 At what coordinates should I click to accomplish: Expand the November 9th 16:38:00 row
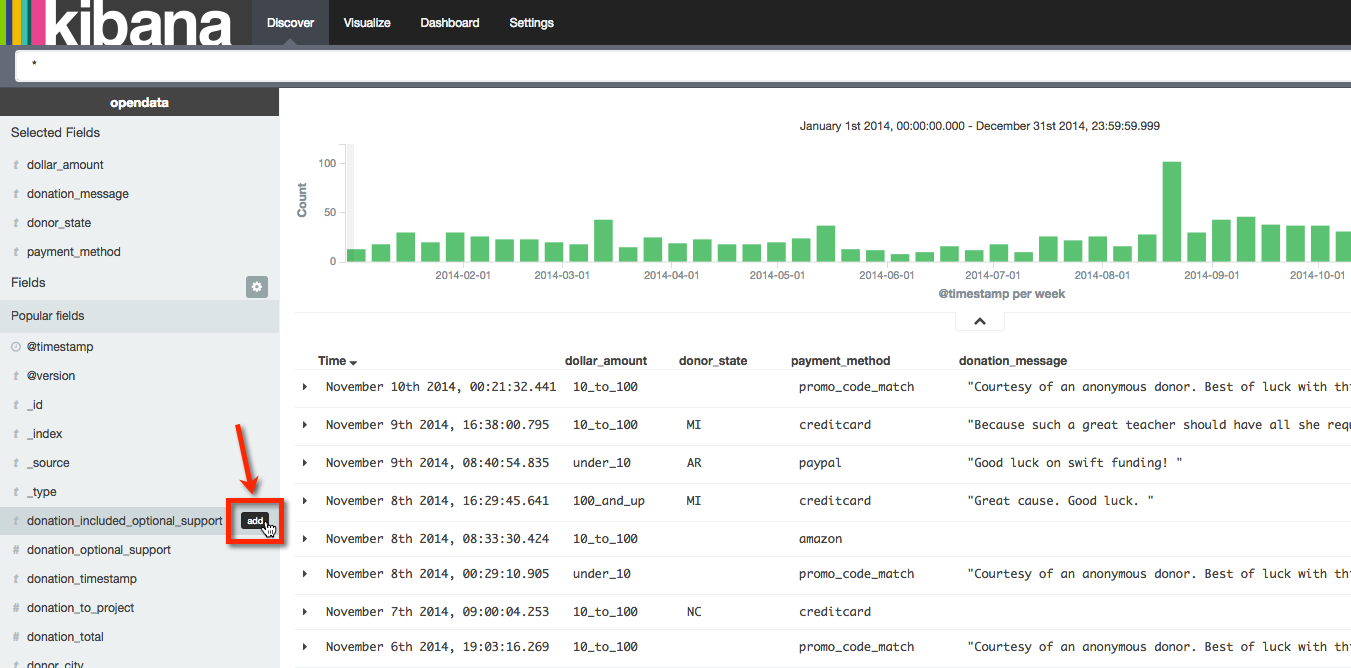(x=305, y=425)
